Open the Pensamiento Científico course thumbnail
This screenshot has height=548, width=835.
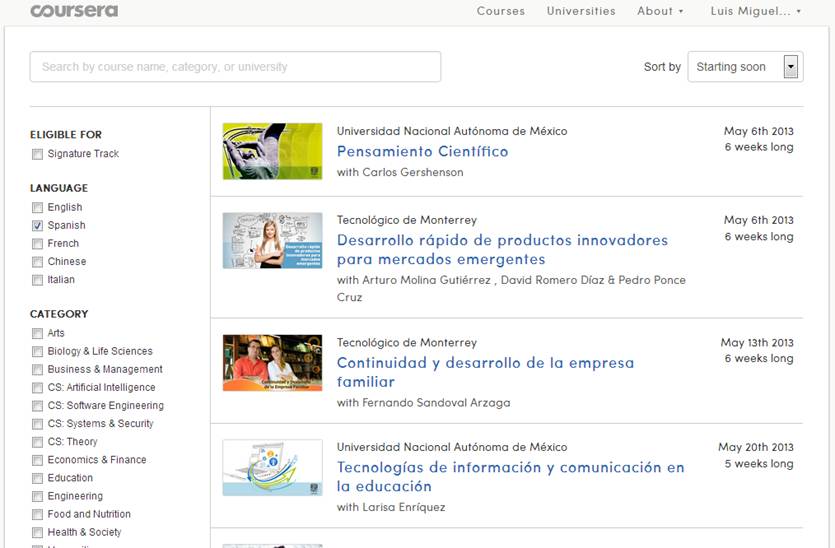click(272, 151)
